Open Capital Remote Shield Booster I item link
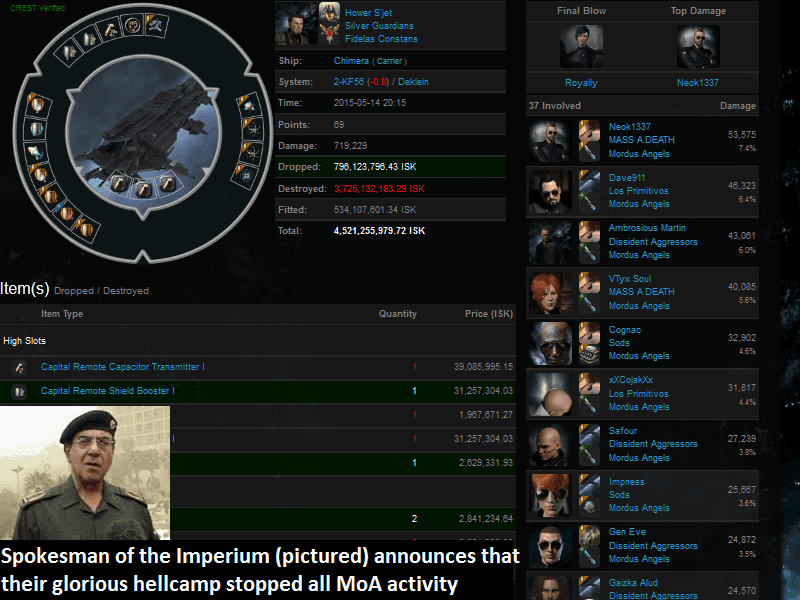This screenshot has width=800, height=600. (108, 391)
